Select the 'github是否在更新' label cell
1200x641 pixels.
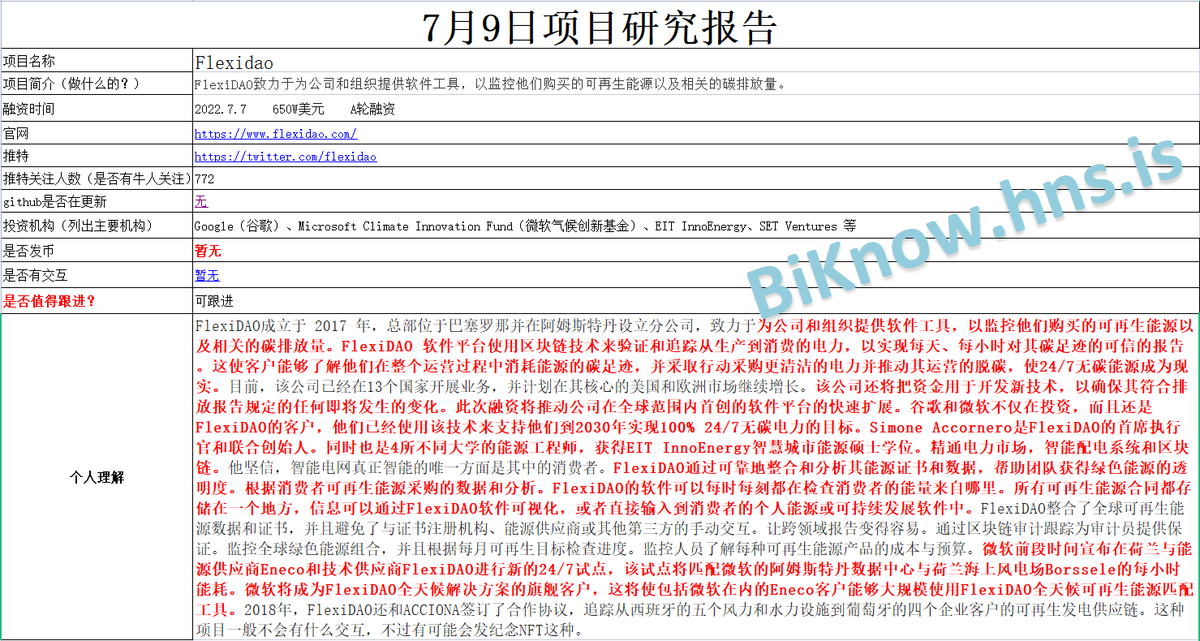[96, 203]
